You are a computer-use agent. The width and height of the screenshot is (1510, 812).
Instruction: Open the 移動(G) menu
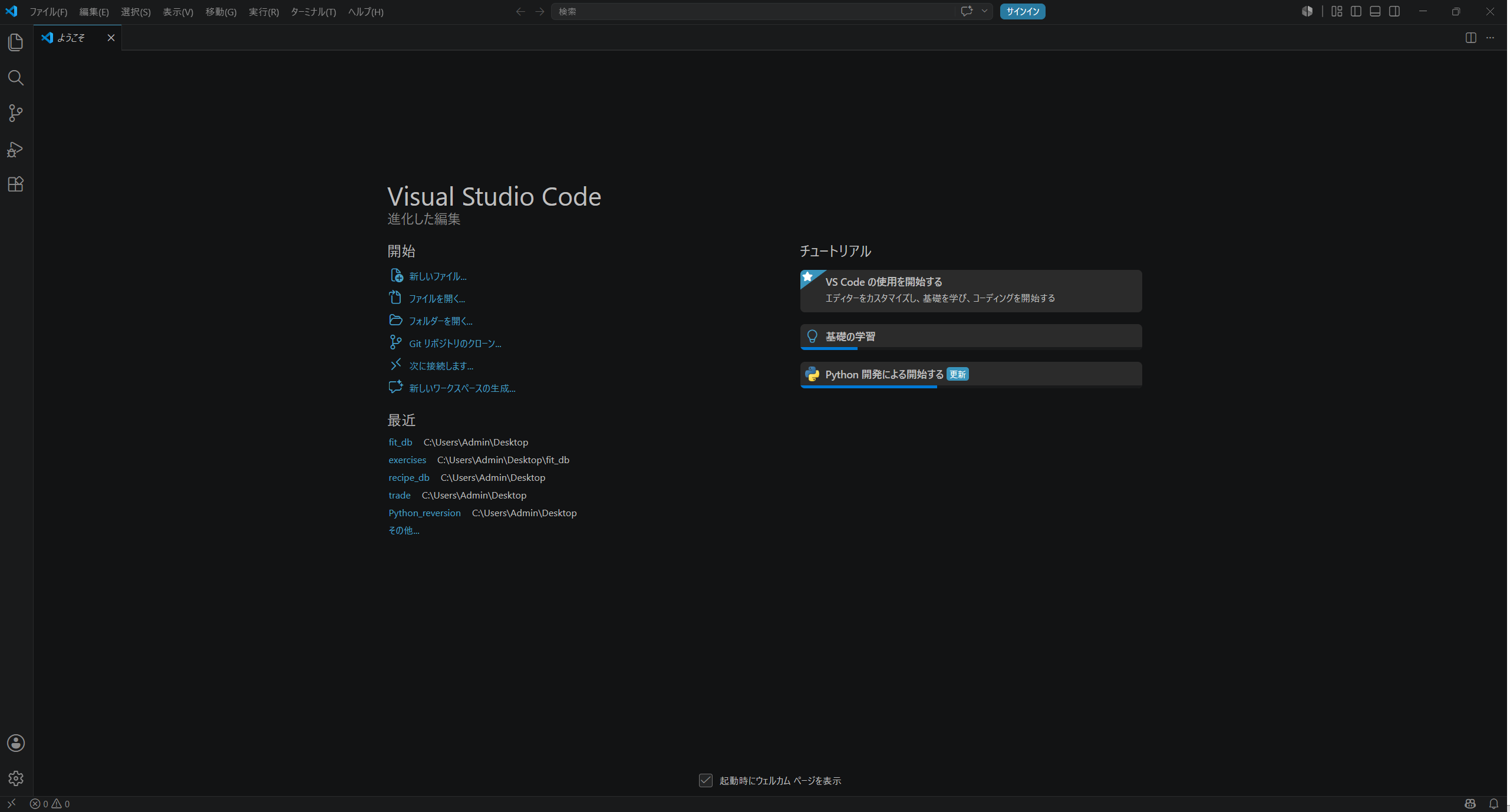pyautogui.click(x=221, y=12)
